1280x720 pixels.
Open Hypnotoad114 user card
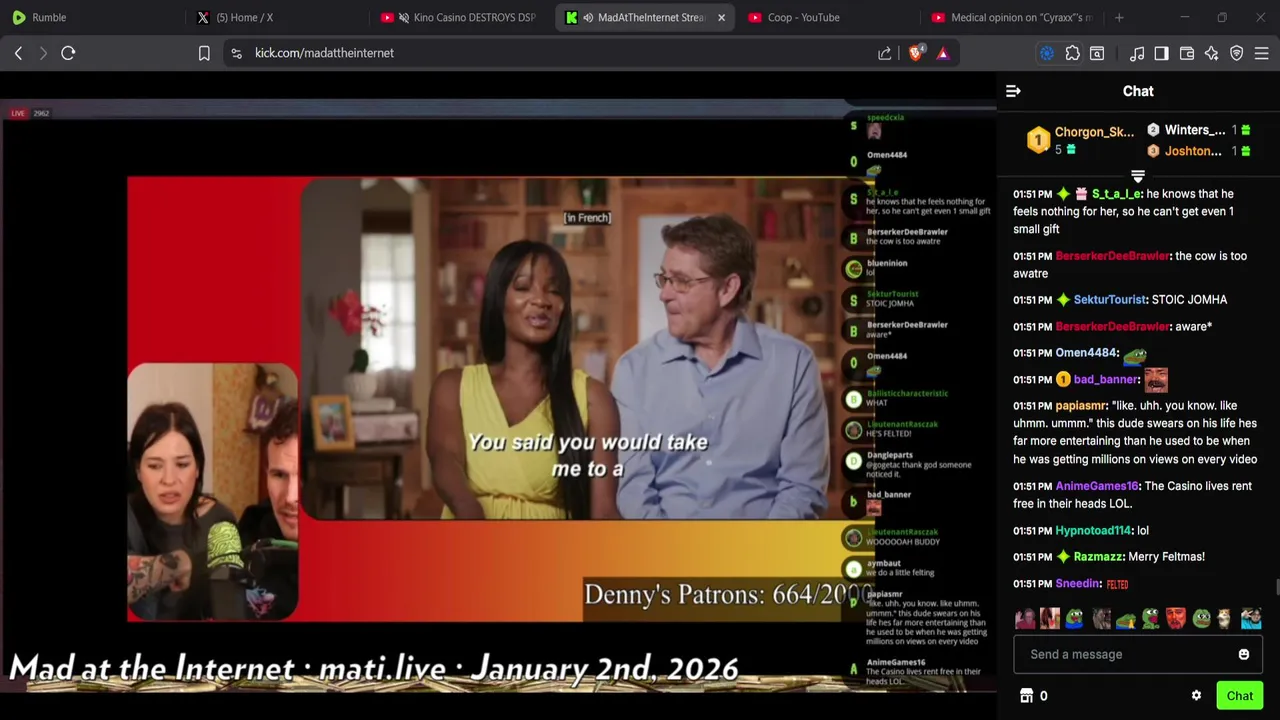click(x=1093, y=531)
